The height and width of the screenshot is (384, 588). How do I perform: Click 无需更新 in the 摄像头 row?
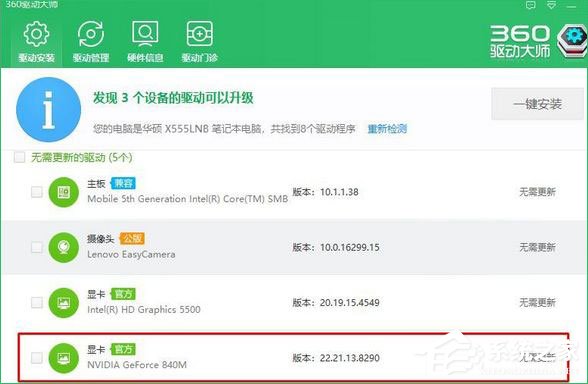tap(537, 247)
